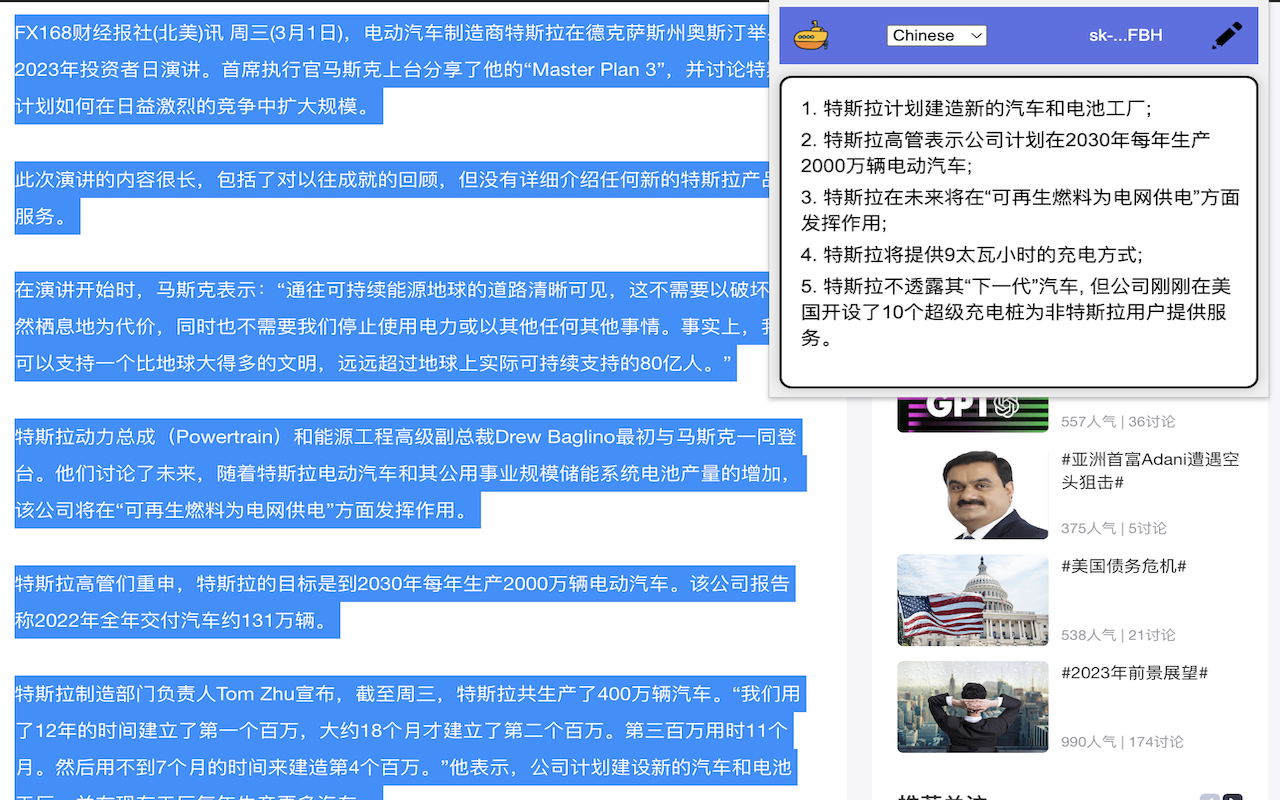Viewport: 1280px width, 800px height.
Task: Click the pencil edit icon for API key
Action: click(x=1227, y=33)
